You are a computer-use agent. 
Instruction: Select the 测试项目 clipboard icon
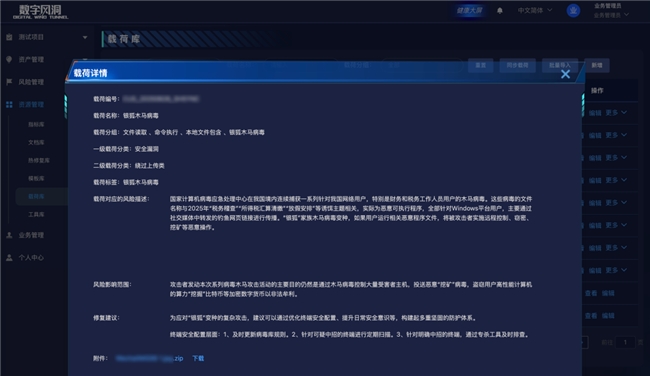click(9, 37)
